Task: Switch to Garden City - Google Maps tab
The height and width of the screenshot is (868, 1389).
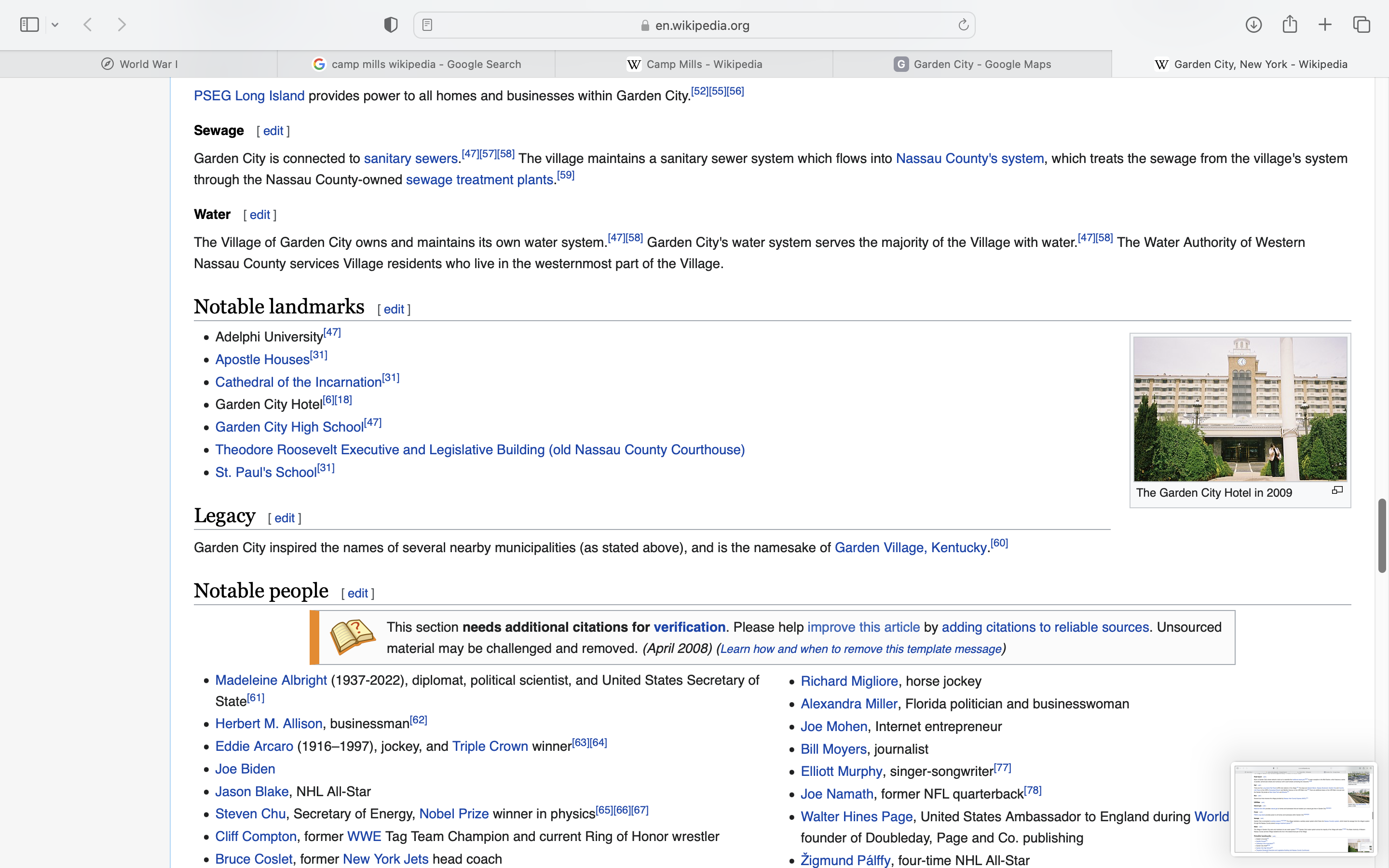Action: (x=972, y=64)
